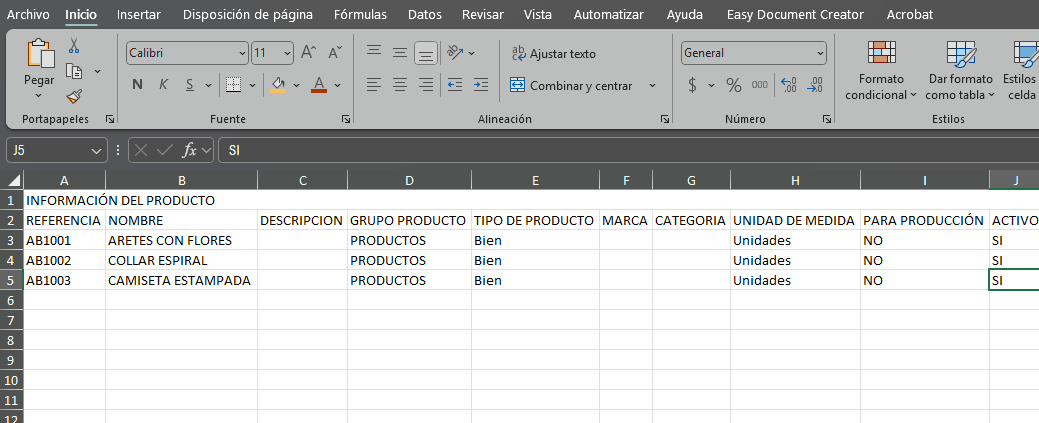Image resolution: width=1039 pixels, height=423 pixels.
Task: Toggle underline formatting (S)
Action: (190, 85)
